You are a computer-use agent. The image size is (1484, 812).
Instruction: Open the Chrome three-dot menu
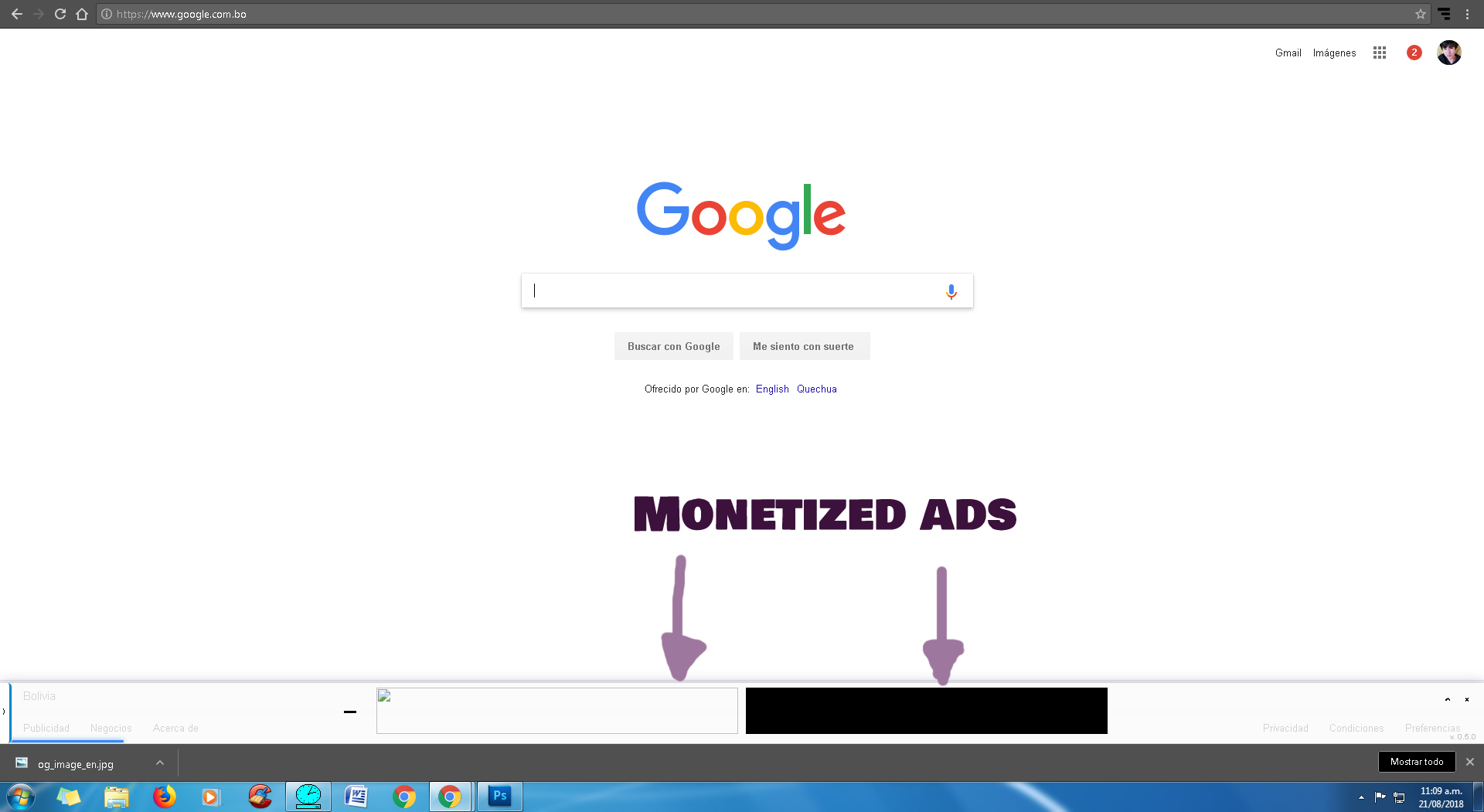(1467, 14)
